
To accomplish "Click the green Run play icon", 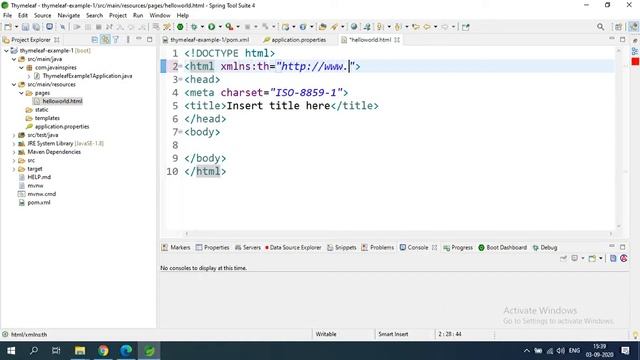I will [211, 27].
